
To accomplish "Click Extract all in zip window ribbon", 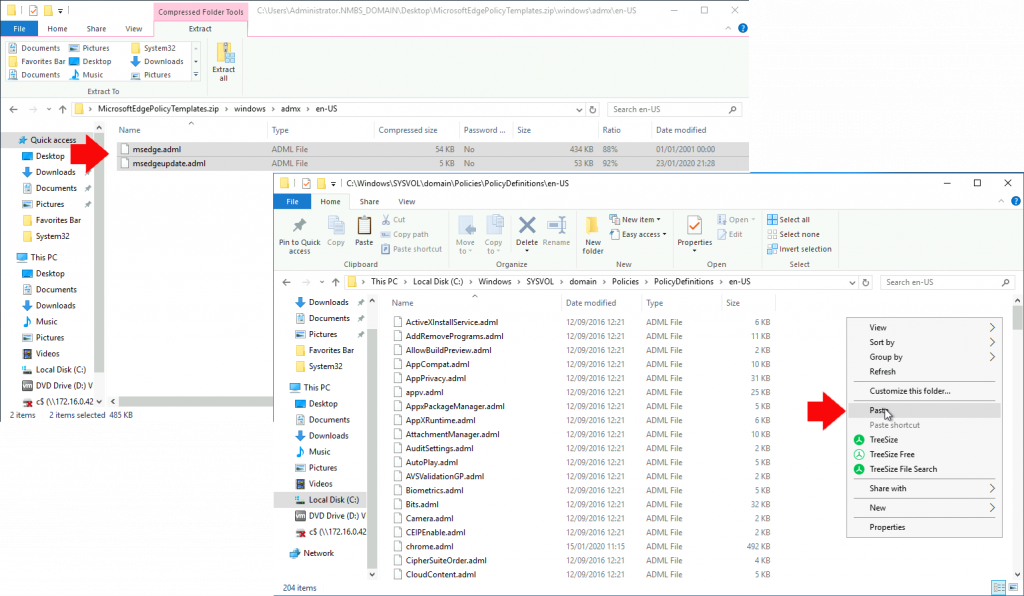I will click(x=223, y=62).
